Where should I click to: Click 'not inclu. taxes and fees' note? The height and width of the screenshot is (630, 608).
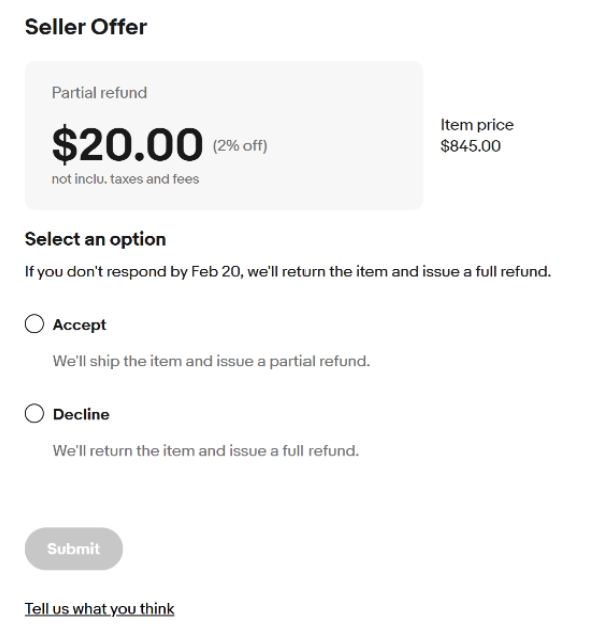pos(125,179)
